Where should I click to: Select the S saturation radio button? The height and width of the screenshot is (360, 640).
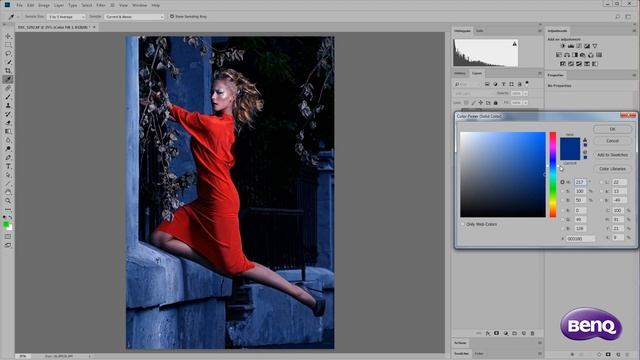[x=562, y=191]
